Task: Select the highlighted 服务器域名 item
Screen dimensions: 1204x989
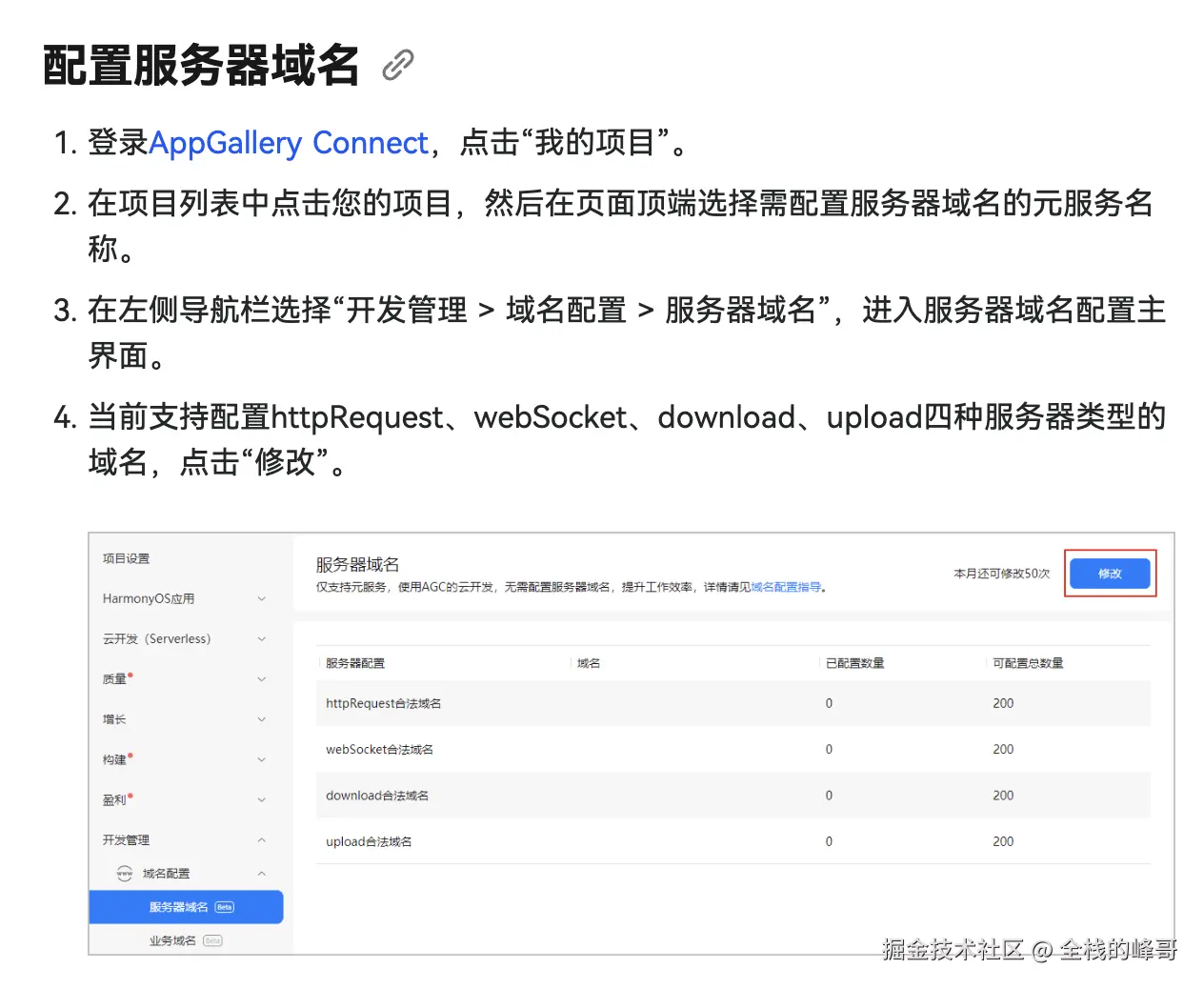Action: pos(187,907)
